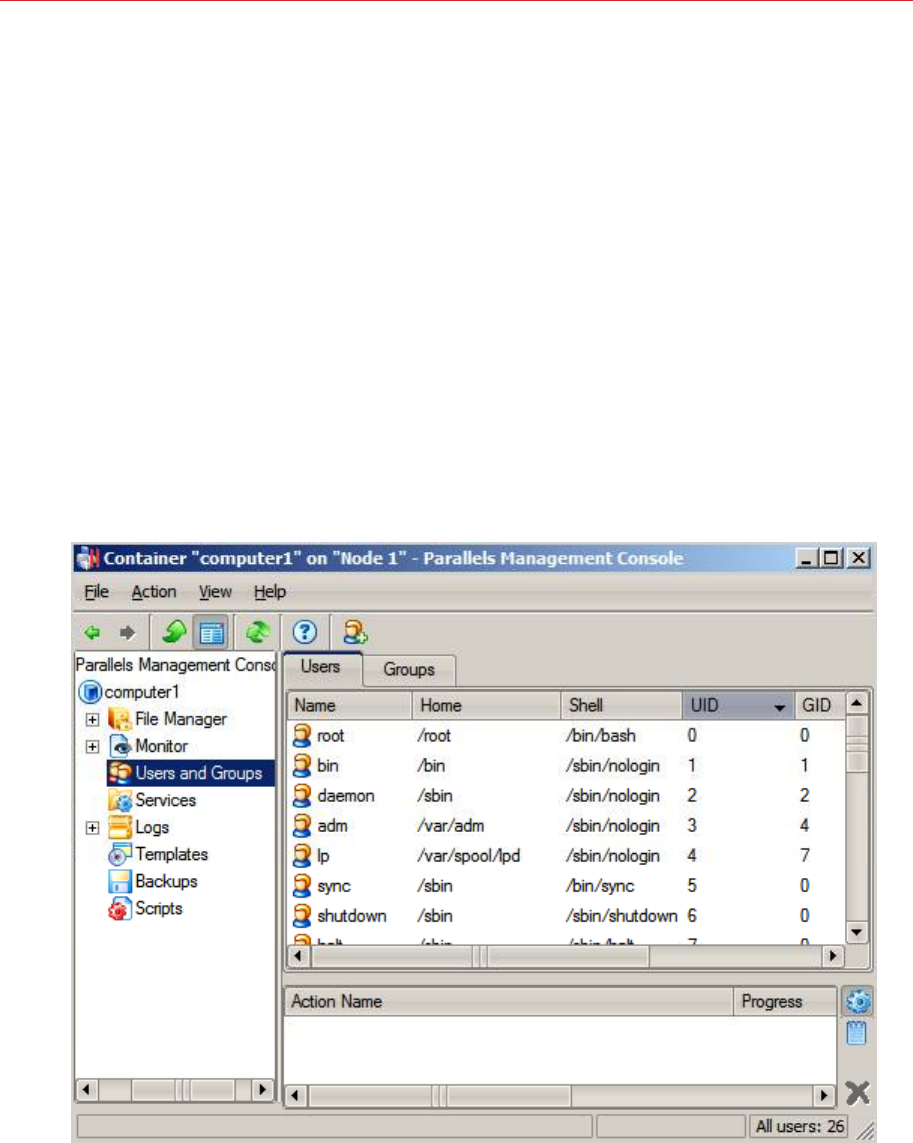Select the sync user row

pyautogui.click(x=567, y=886)
